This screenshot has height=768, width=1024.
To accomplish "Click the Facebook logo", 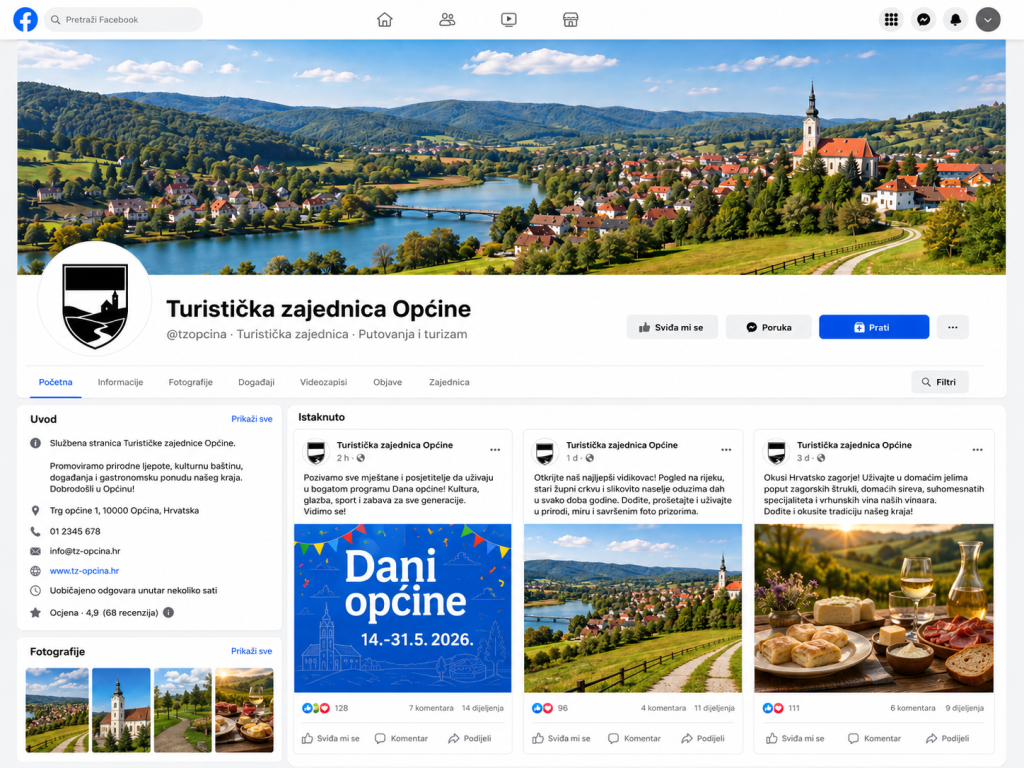I will point(25,20).
